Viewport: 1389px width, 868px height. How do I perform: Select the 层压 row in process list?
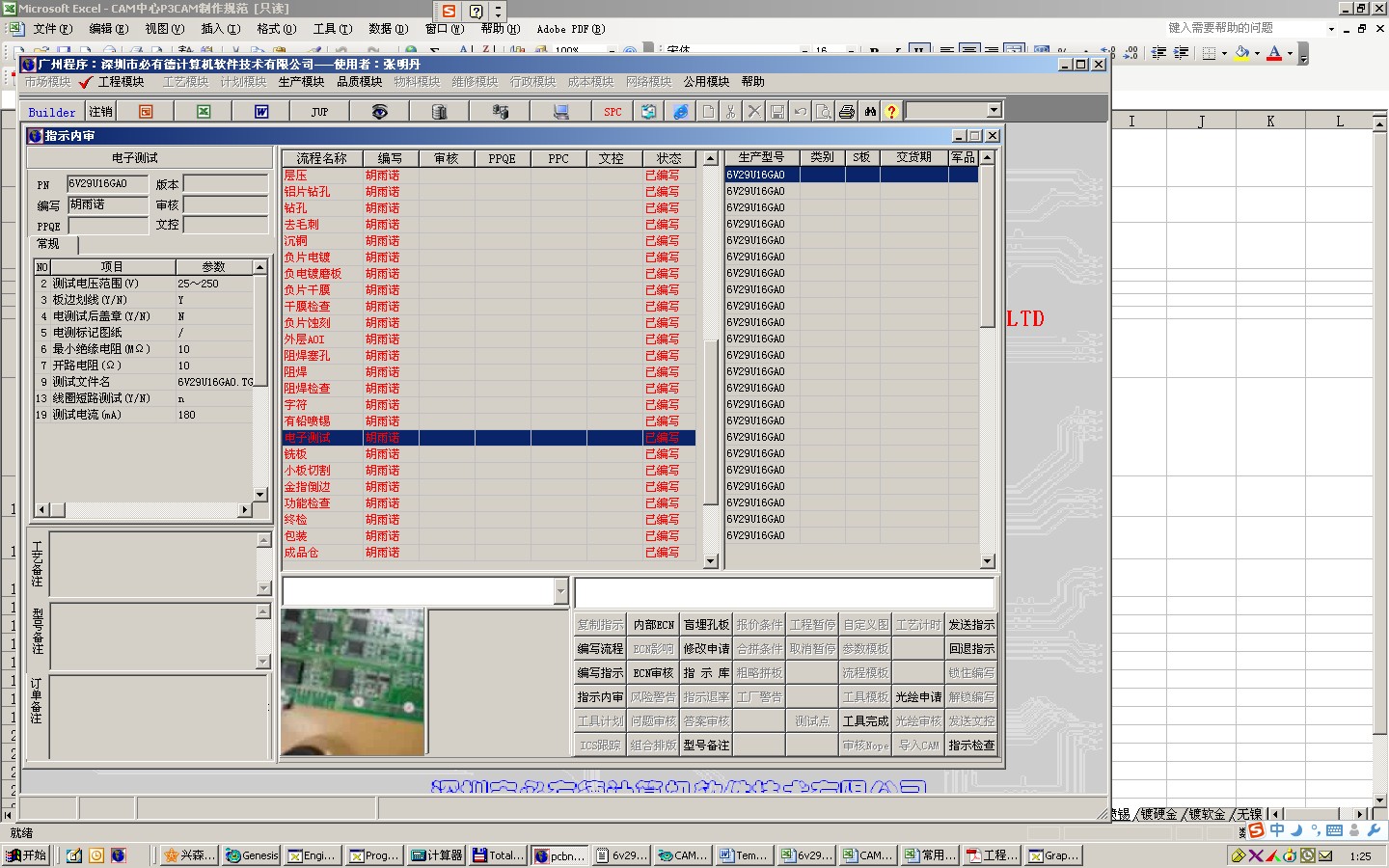(489, 176)
